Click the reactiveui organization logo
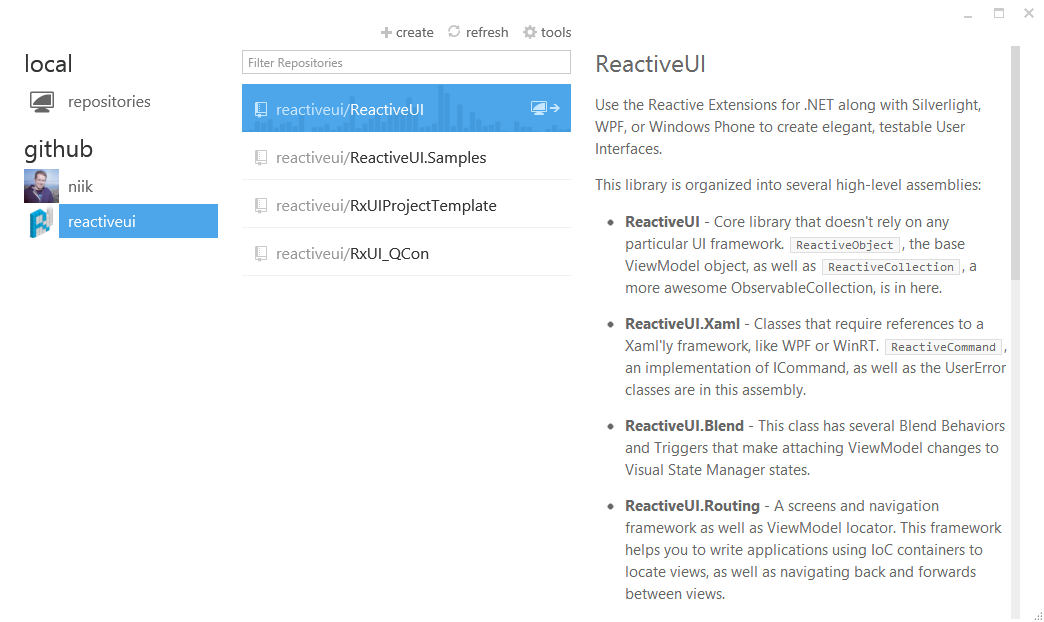The height and width of the screenshot is (622, 1044). pyautogui.click(x=41, y=222)
